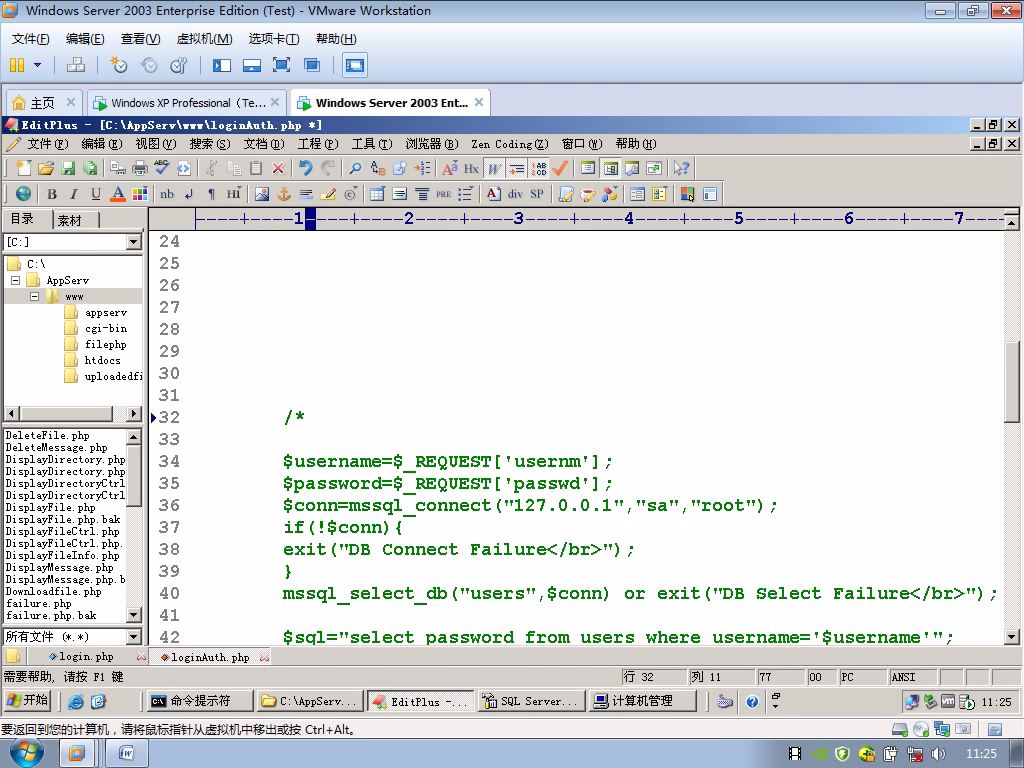Print the document with the printer icon
This screenshot has width=1024, height=768.
140,168
